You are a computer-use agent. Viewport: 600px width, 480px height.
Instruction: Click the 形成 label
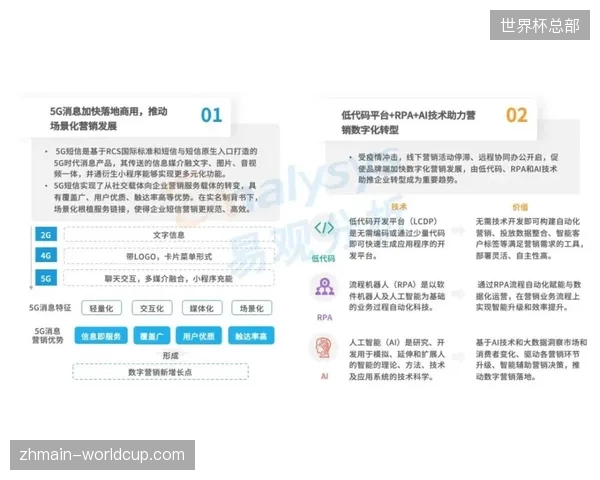170,356
